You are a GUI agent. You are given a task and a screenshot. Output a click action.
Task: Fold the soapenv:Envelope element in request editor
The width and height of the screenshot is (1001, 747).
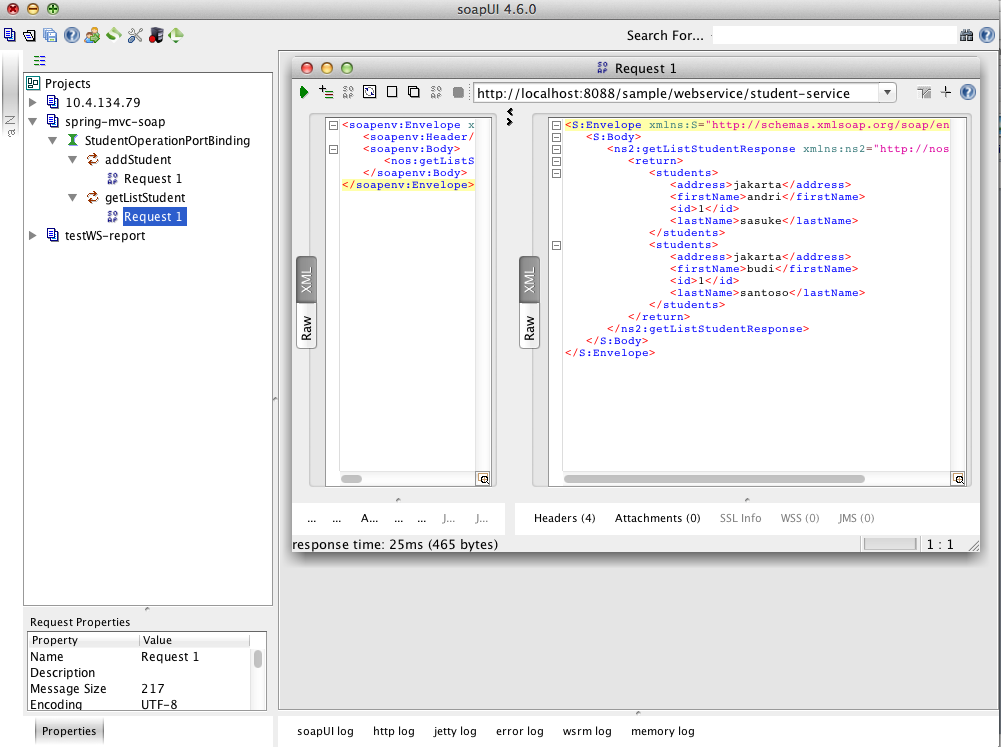tap(333, 125)
